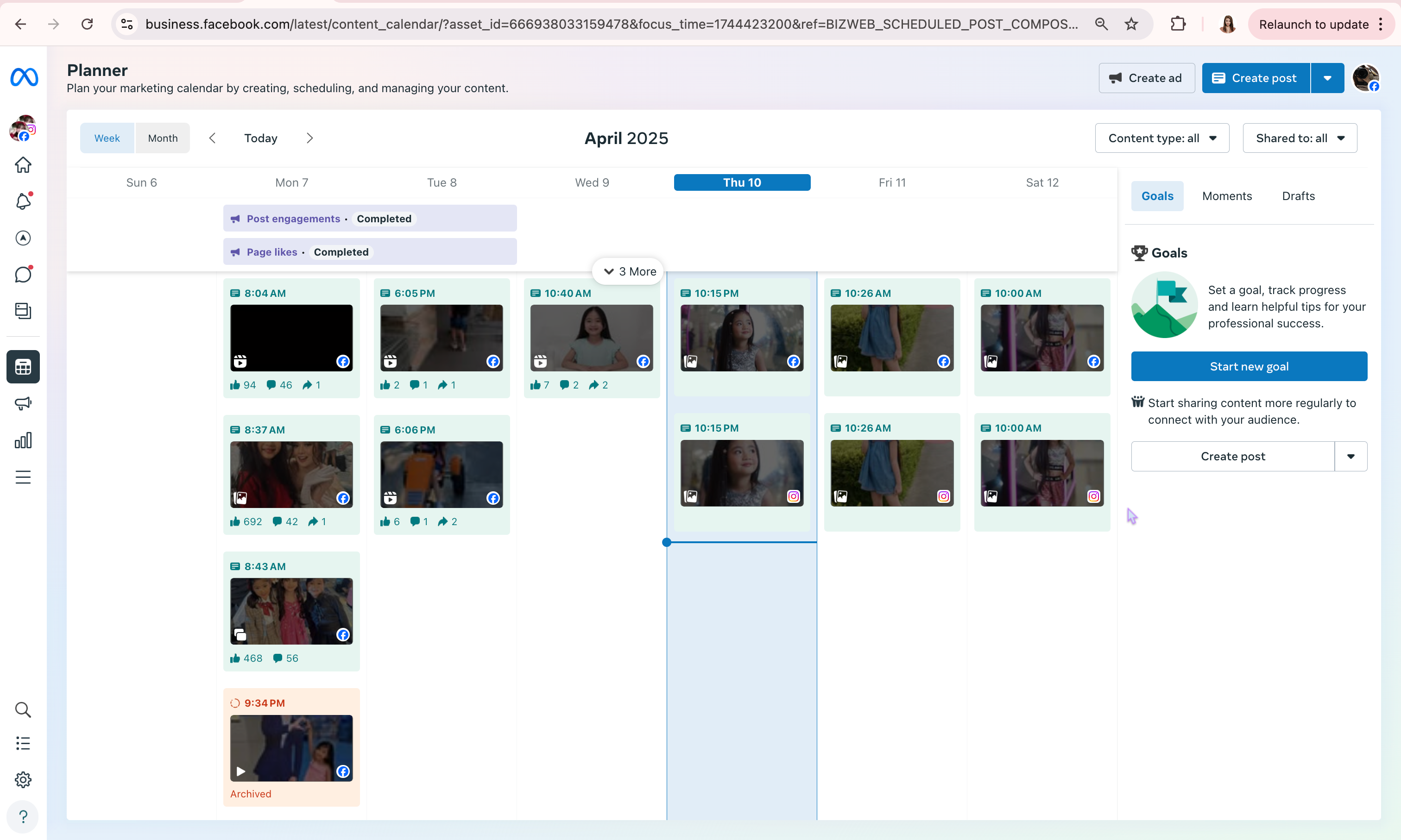Open browser Extensions puzzle icon
Viewport: 1401px width, 840px height.
(x=1178, y=24)
